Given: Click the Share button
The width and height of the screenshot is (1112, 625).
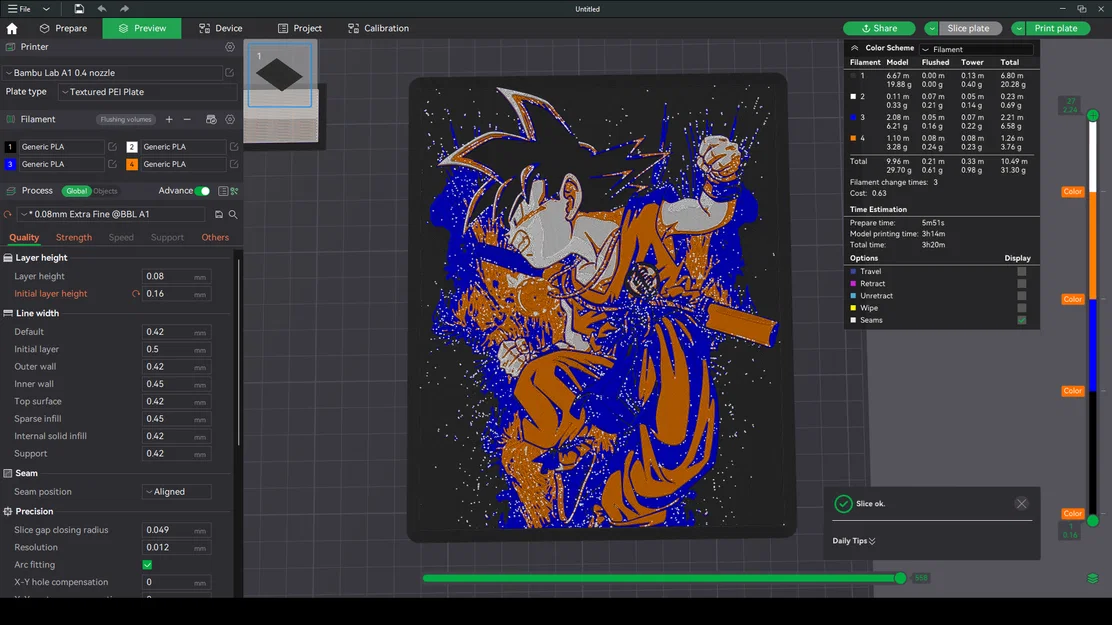Looking at the screenshot, I should point(879,28).
